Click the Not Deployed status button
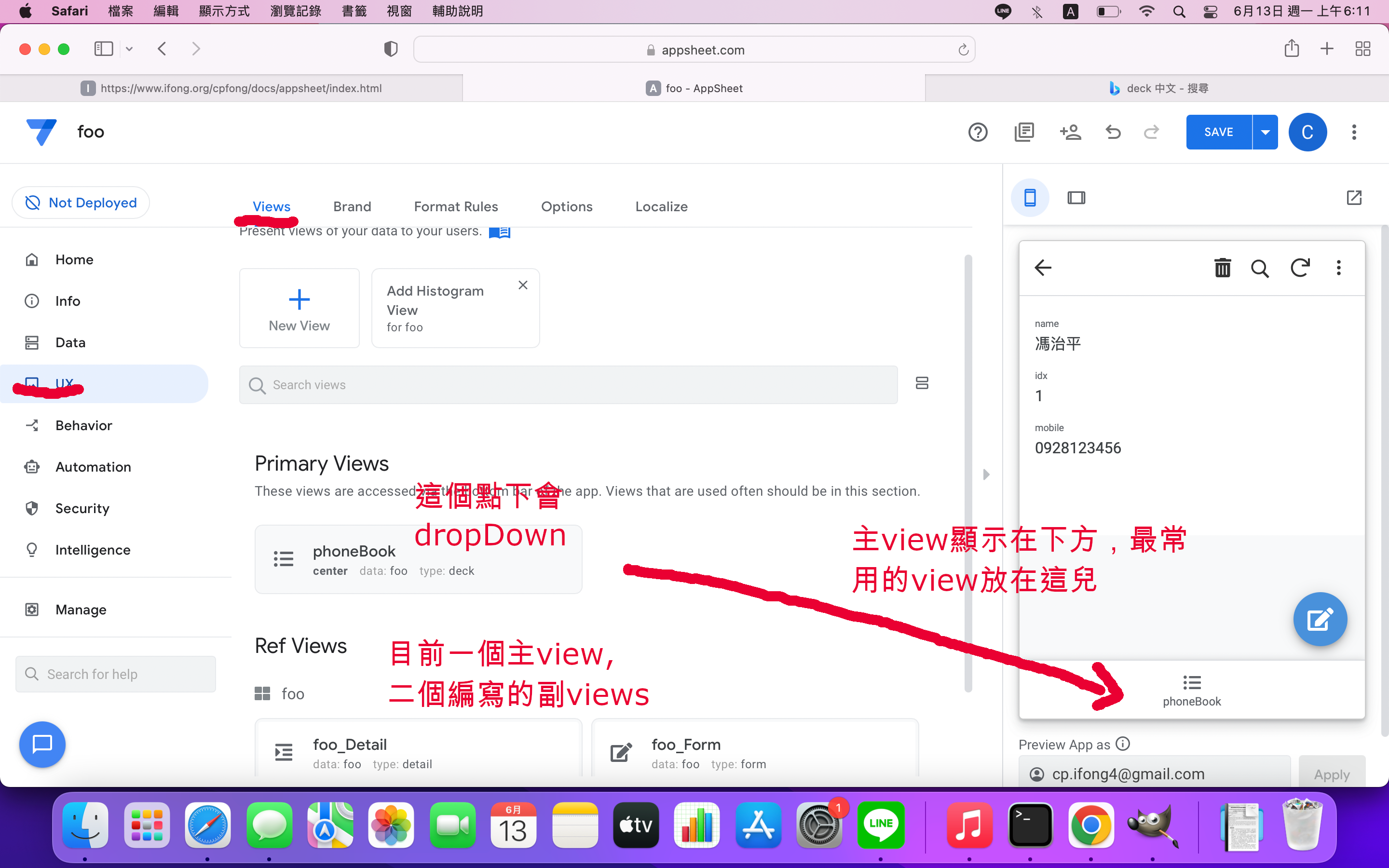 [x=81, y=203]
